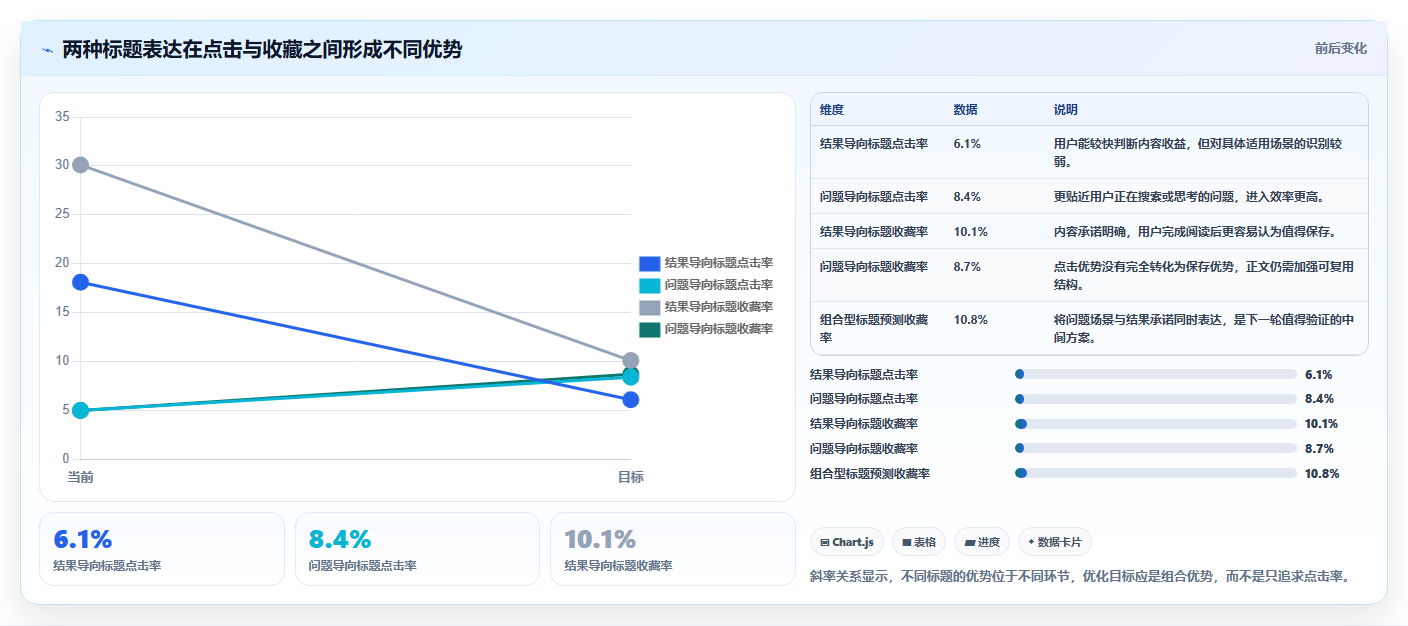Click gray data point at 当前 value 30
The width and height of the screenshot is (1408, 626).
tap(81, 165)
